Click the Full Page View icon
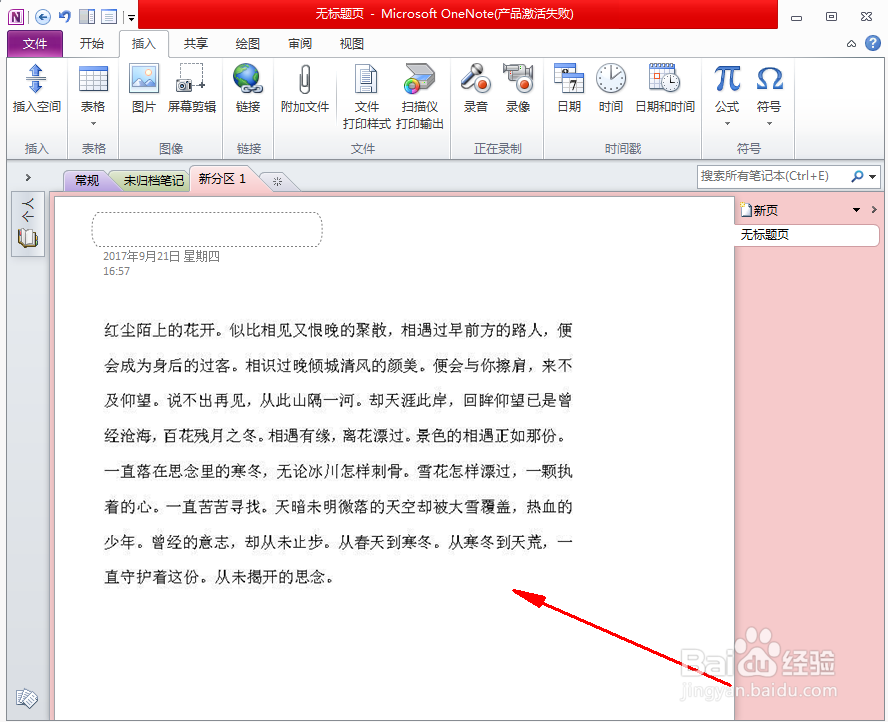 [109, 17]
